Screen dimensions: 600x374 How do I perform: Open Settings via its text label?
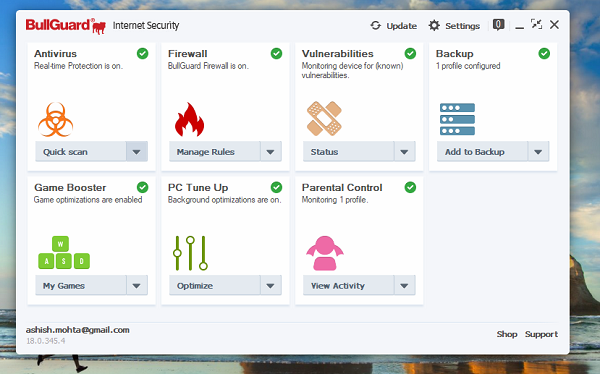(462, 26)
